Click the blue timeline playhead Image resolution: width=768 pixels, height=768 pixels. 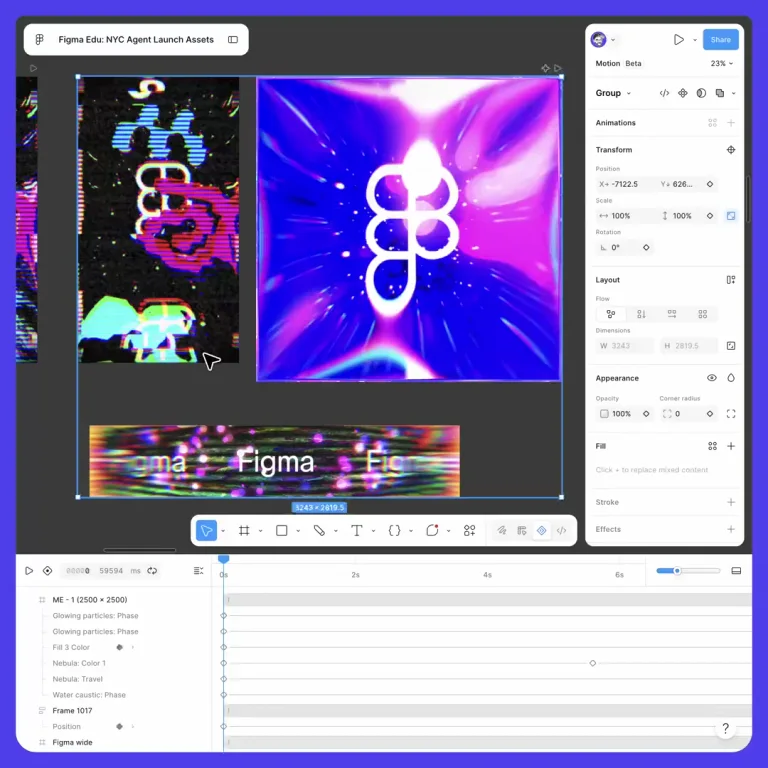[x=223, y=559]
